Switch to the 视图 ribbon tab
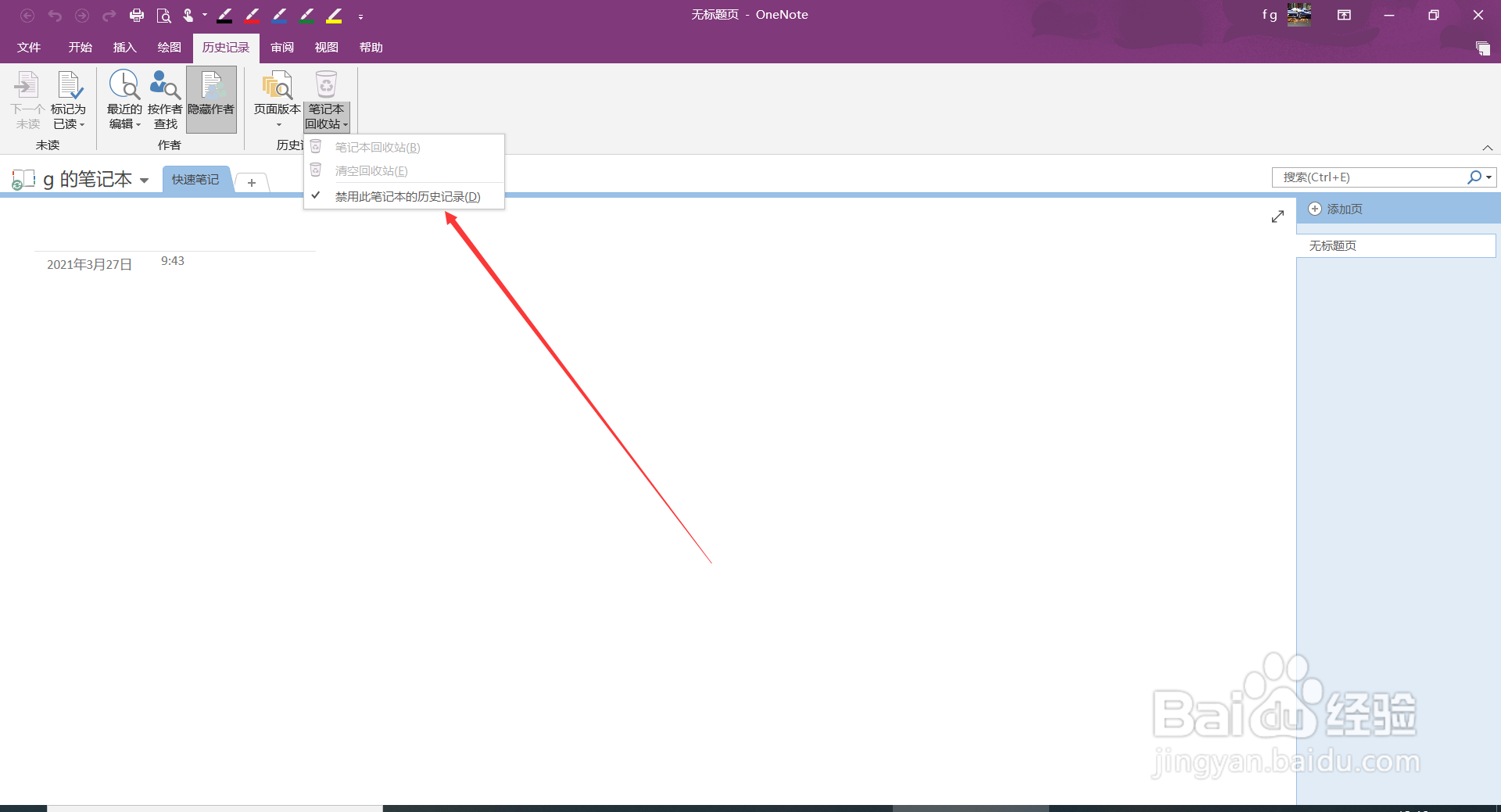 pyautogui.click(x=327, y=48)
